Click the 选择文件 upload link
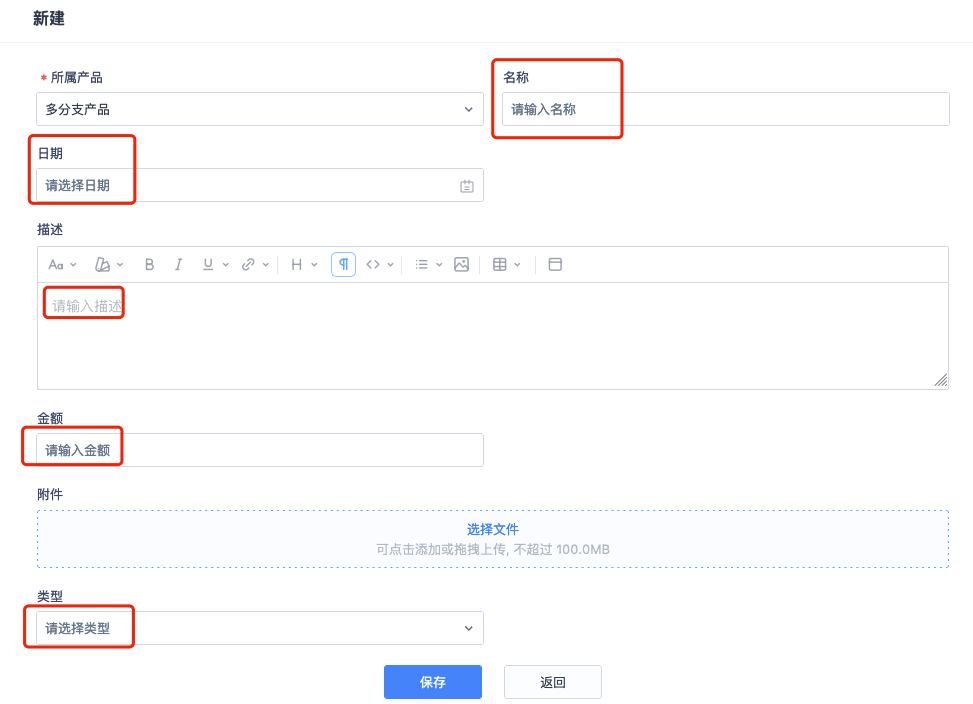This screenshot has height=704, width=973. pyautogui.click(x=493, y=529)
